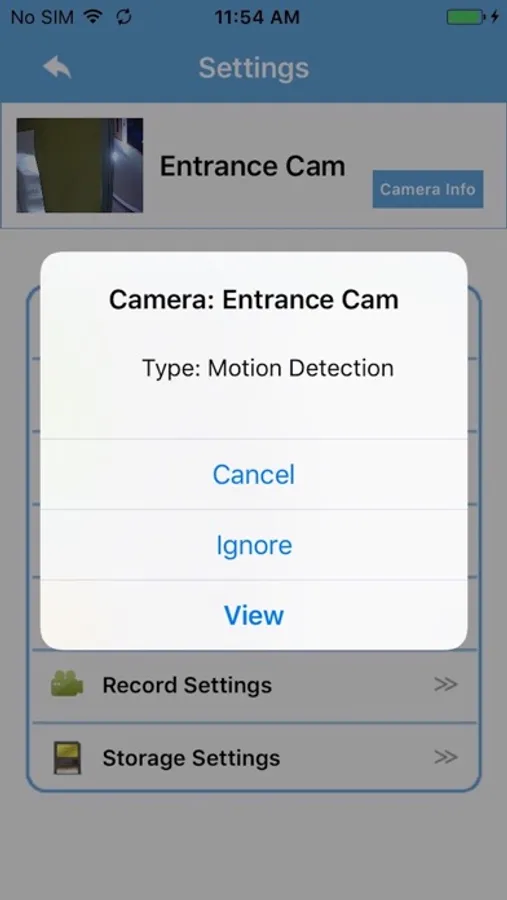The width and height of the screenshot is (507, 900).
Task: Click the 'Camera: Entrance Cam' alert title
Action: point(254,300)
